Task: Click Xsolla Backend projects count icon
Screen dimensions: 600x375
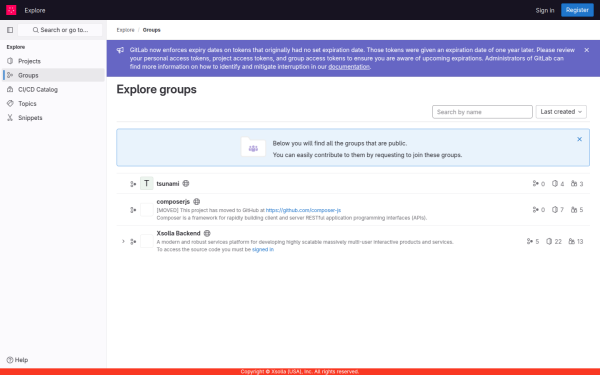Action: 549,241
